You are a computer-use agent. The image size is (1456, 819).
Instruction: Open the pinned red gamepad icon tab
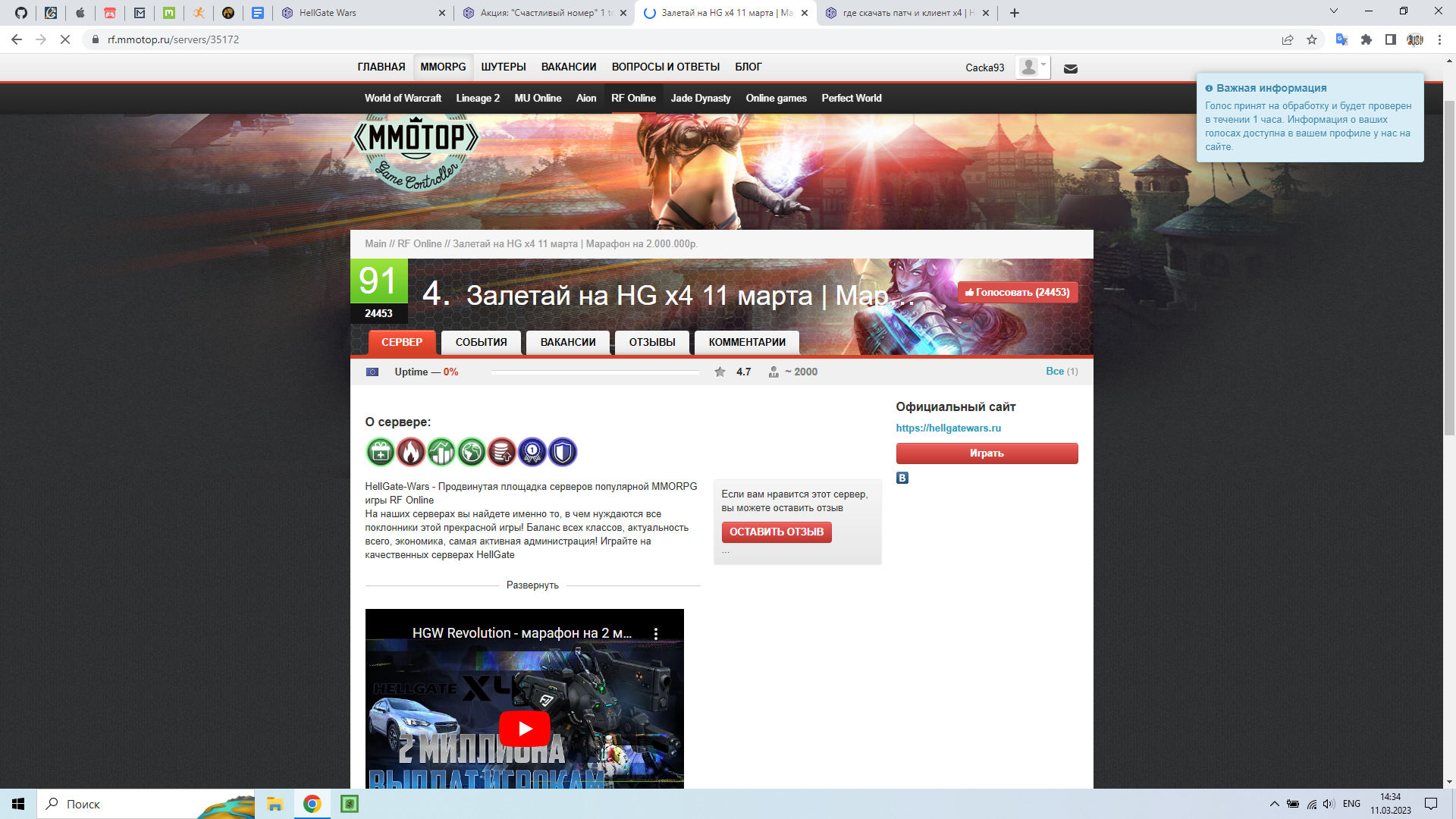(x=110, y=13)
